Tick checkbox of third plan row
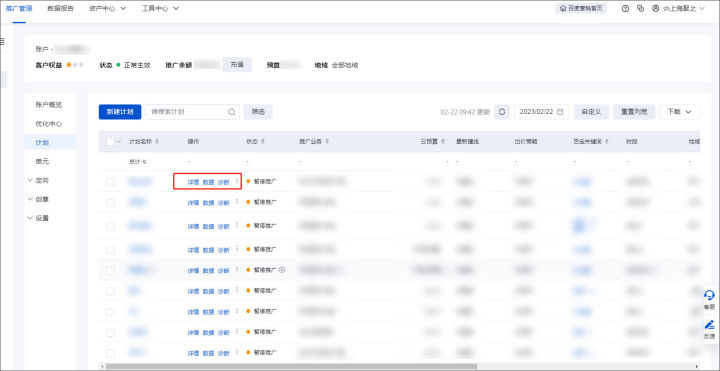The width and height of the screenshot is (720, 371). [110, 226]
